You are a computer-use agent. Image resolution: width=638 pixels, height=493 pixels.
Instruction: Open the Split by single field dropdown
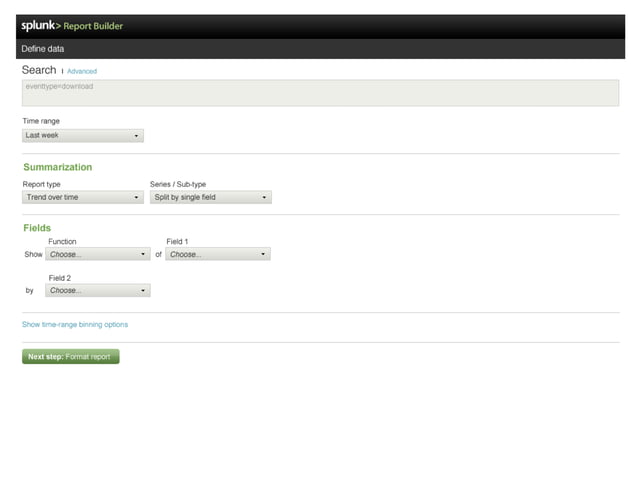coord(211,197)
